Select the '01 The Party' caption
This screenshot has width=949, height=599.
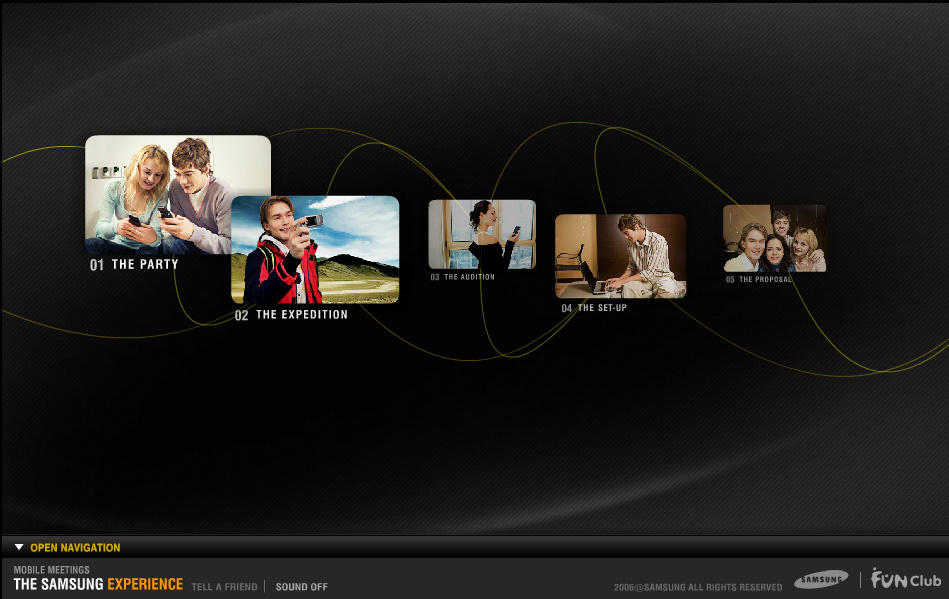134,264
